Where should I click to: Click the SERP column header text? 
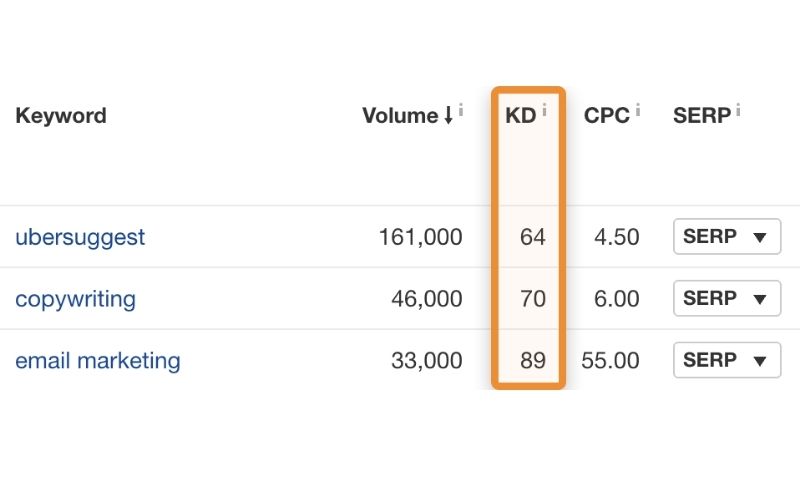point(702,116)
